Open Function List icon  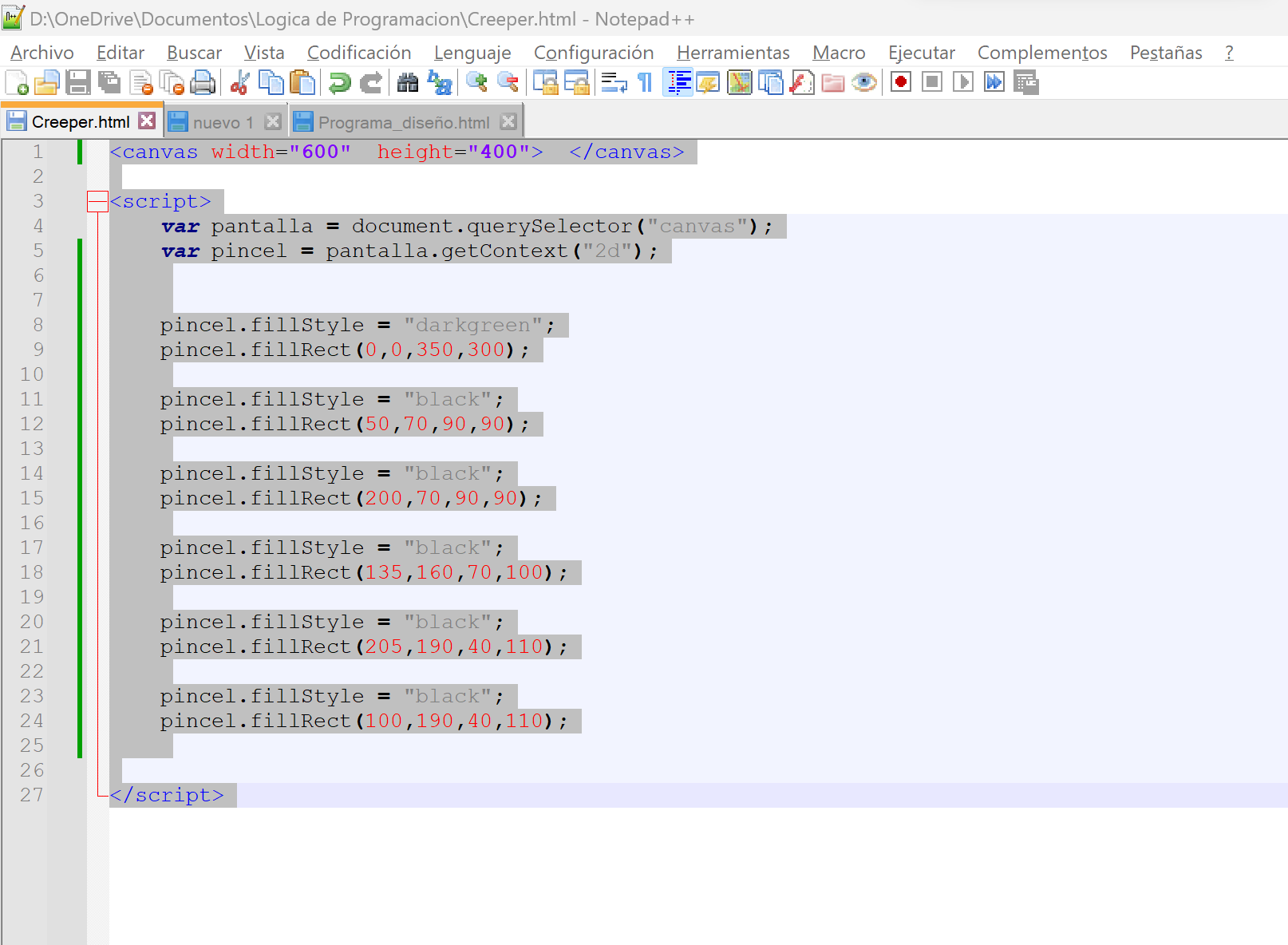pos(802,82)
